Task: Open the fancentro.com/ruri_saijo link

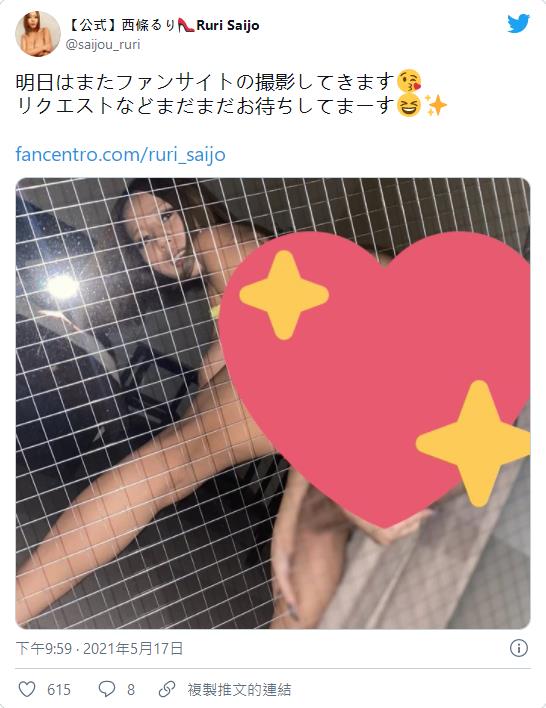Action: 121,154
